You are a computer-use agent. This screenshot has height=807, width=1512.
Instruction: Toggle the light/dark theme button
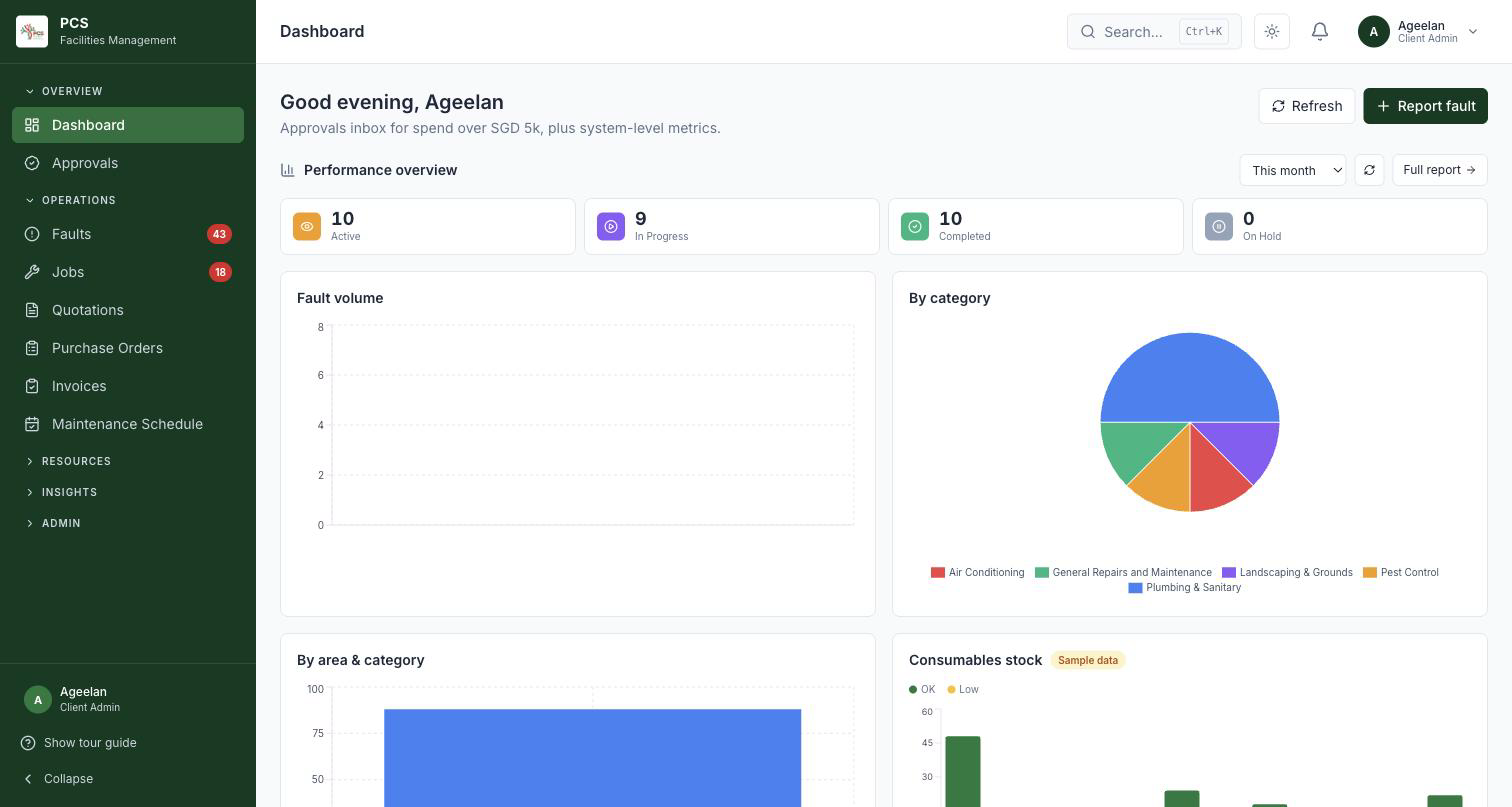point(1272,32)
